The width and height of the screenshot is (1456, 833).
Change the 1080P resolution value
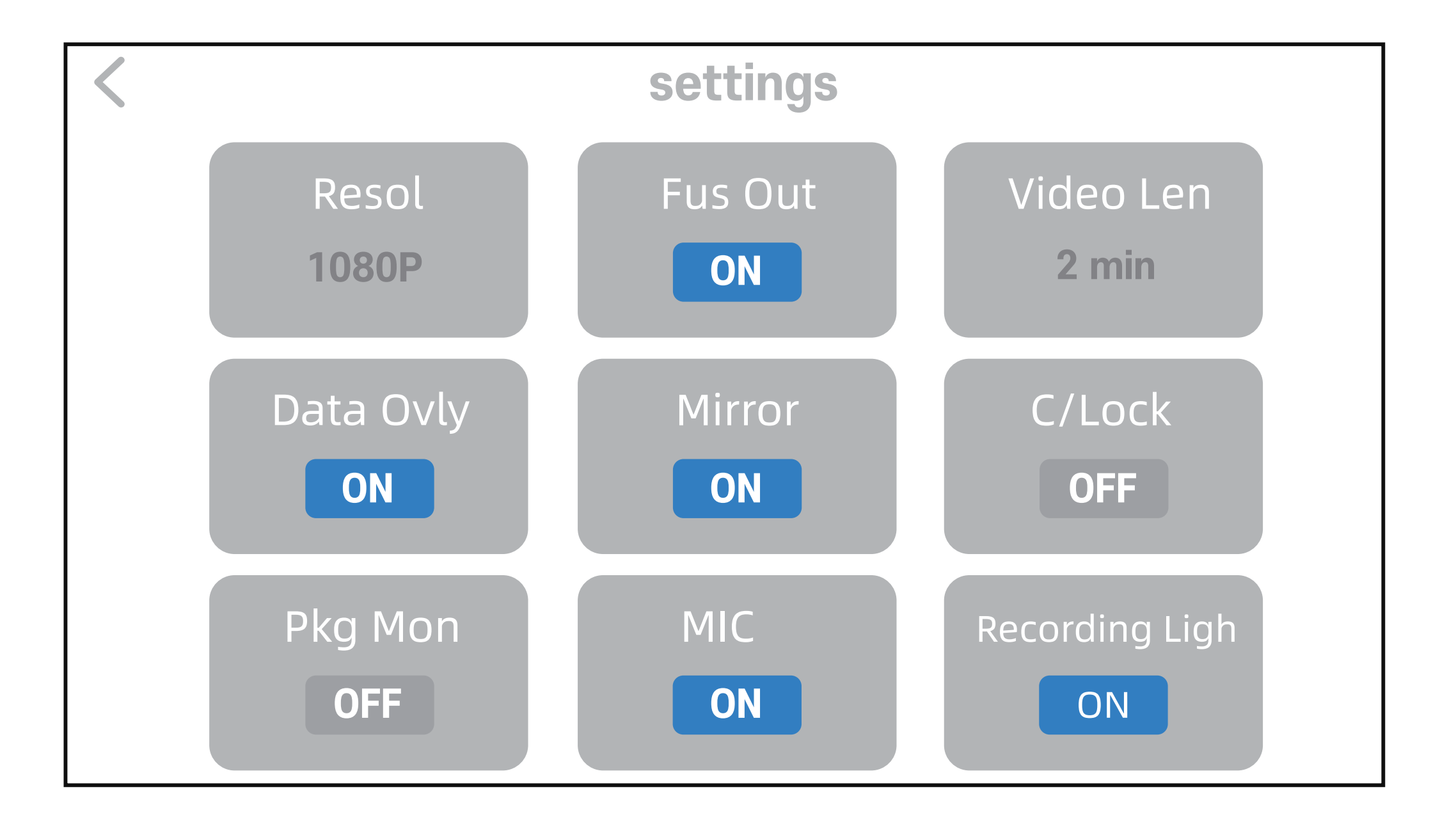coord(365,267)
